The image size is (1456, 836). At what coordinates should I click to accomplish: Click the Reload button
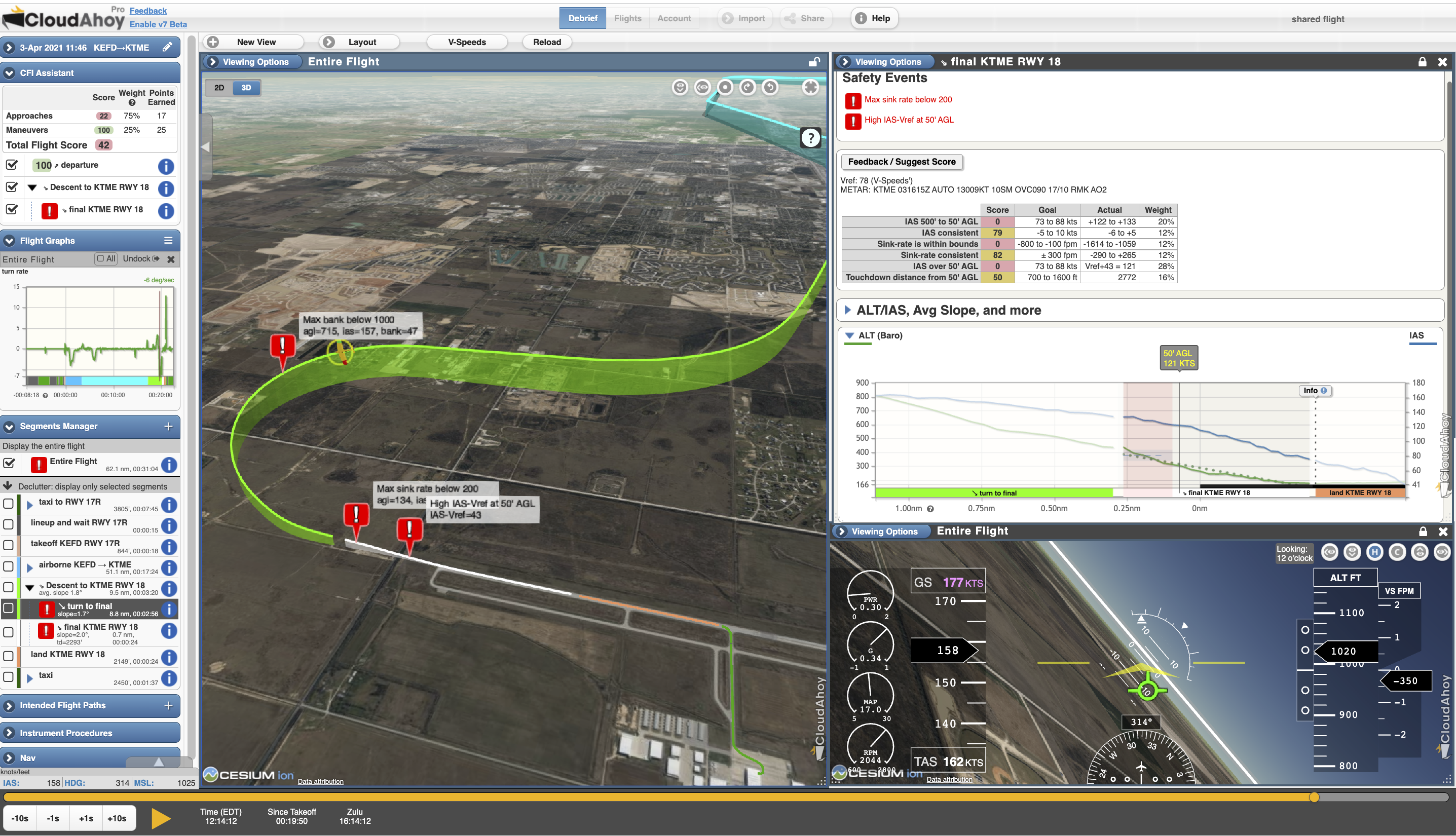(x=547, y=42)
